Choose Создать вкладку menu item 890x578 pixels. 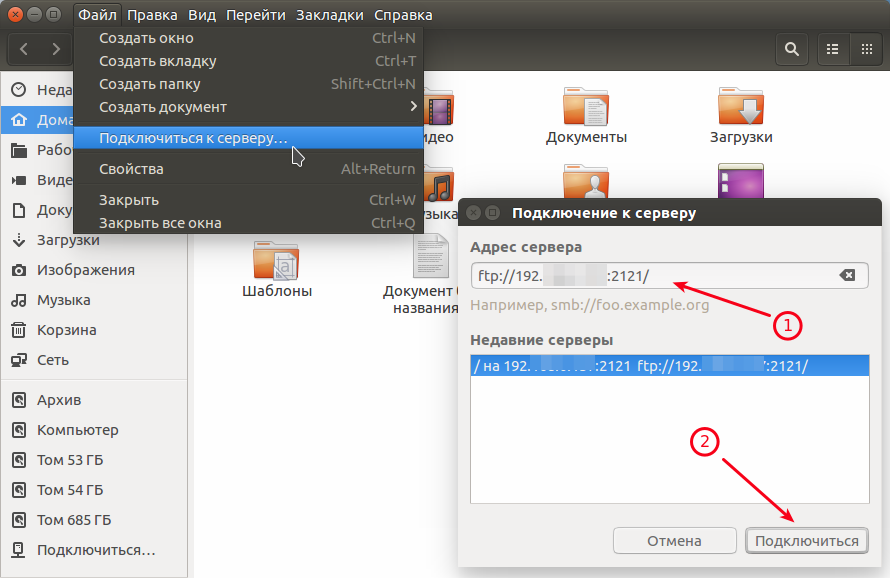pyautogui.click(x=249, y=61)
